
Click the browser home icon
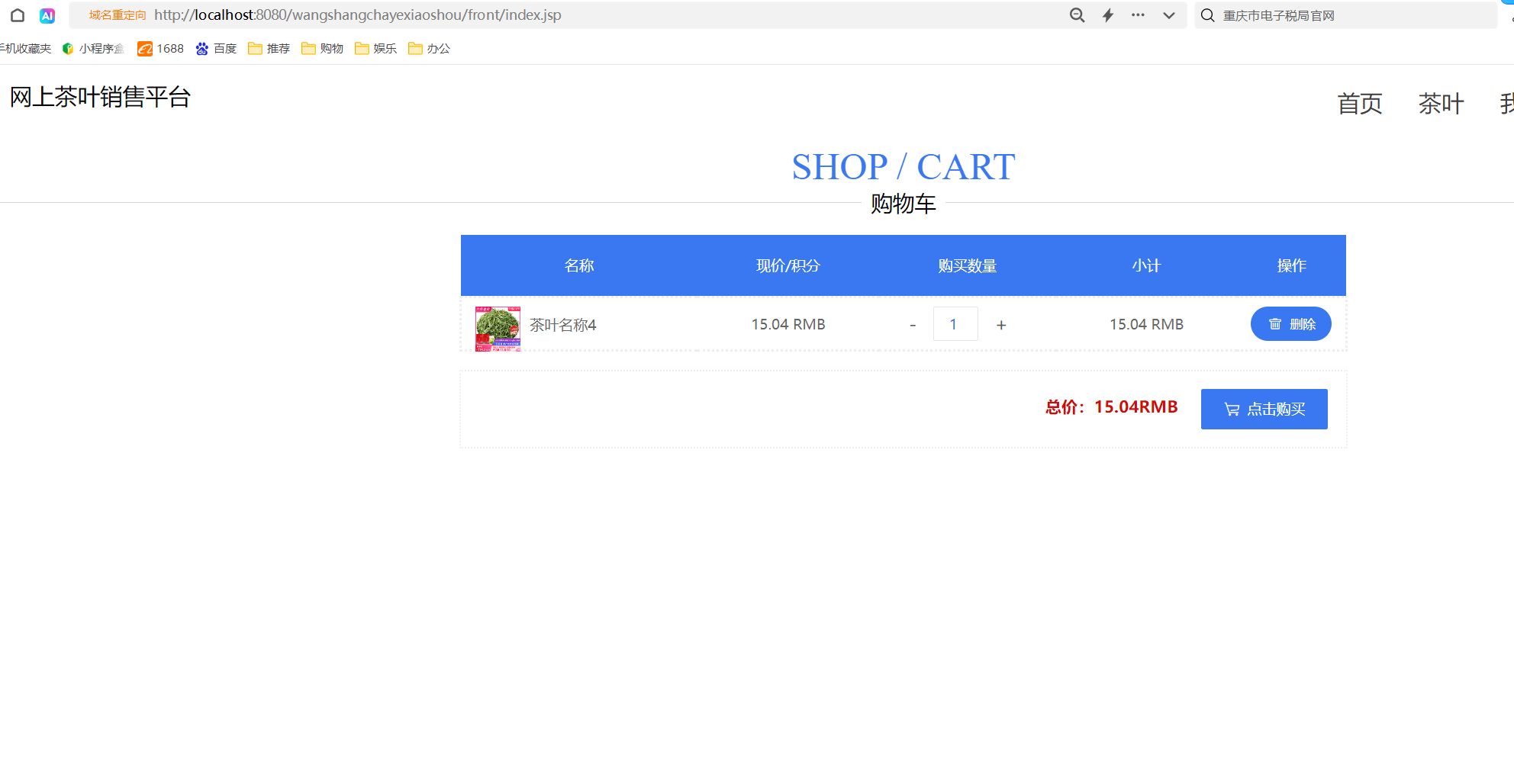click(18, 15)
